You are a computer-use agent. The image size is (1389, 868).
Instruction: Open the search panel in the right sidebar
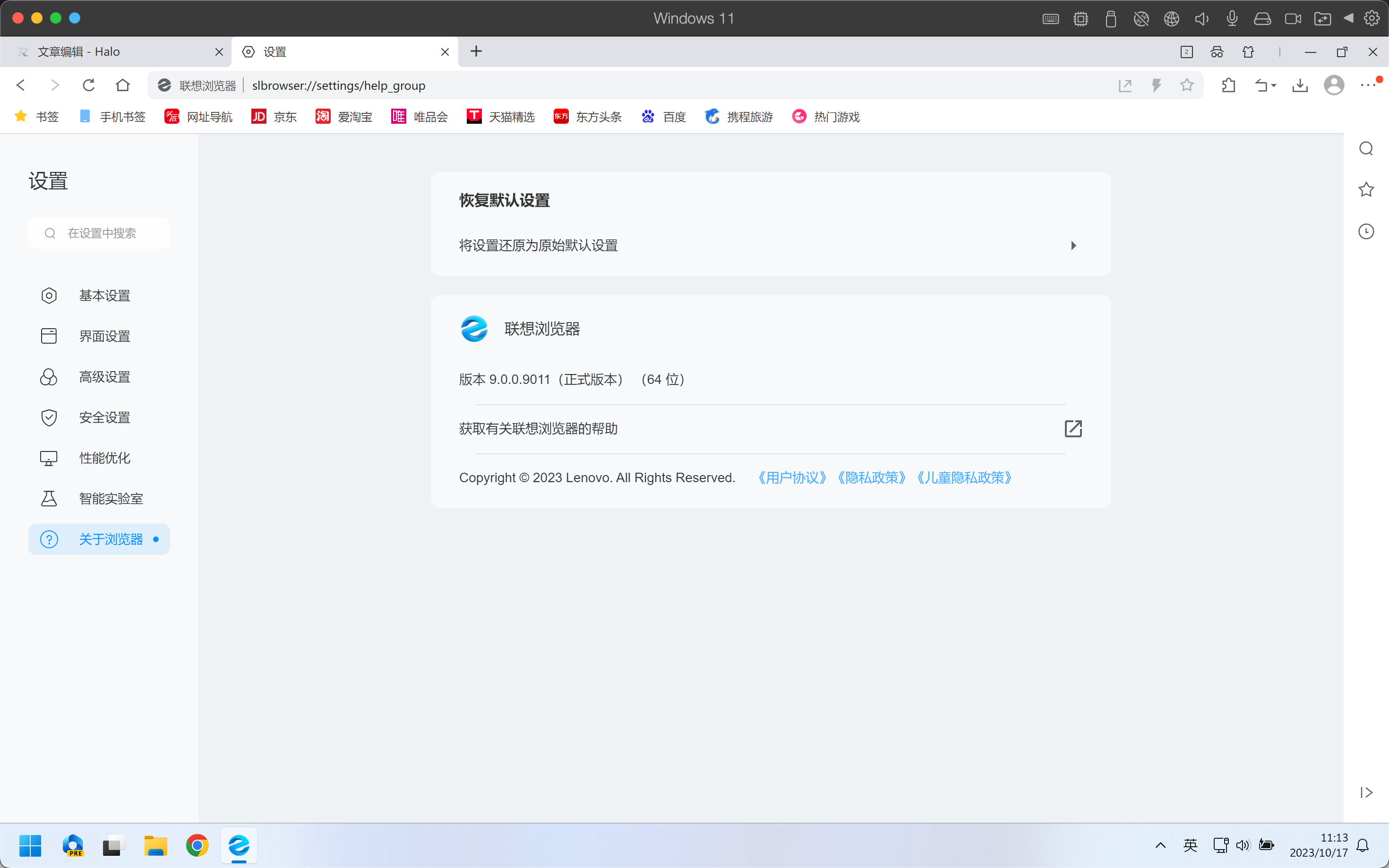pyautogui.click(x=1366, y=148)
